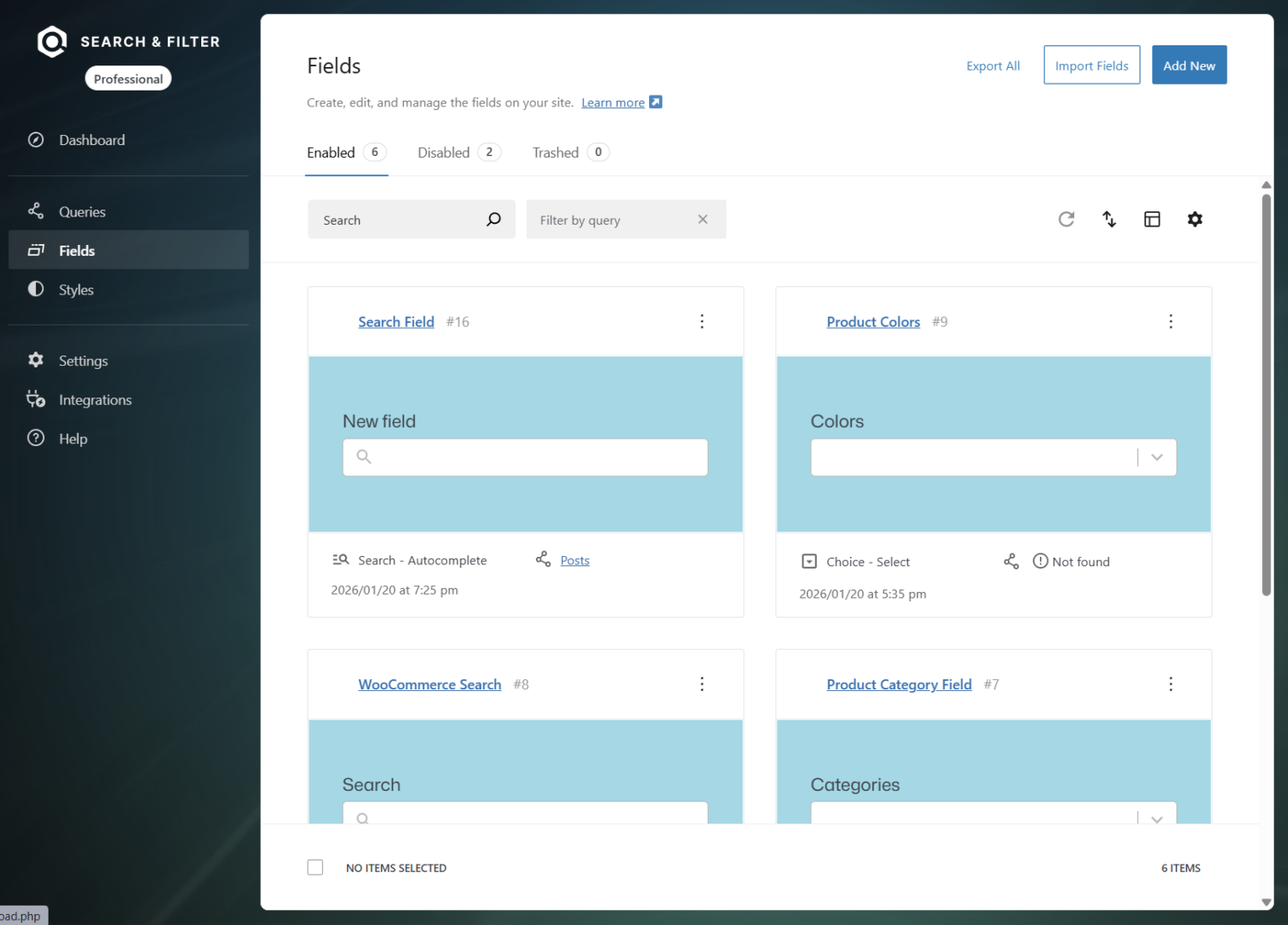Open Settings in the sidebar
The image size is (1288, 925).
coord(128,361)
